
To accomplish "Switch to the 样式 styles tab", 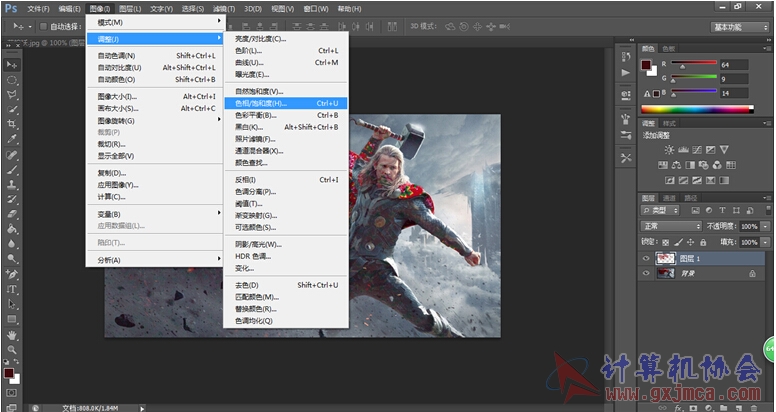I will click(669, 123).
